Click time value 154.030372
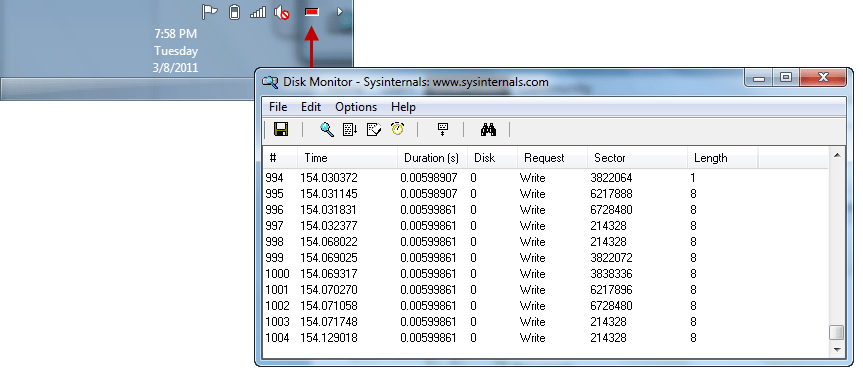This screenshot has width=863, height=377. pyautogui.click(x=329, y=178)
